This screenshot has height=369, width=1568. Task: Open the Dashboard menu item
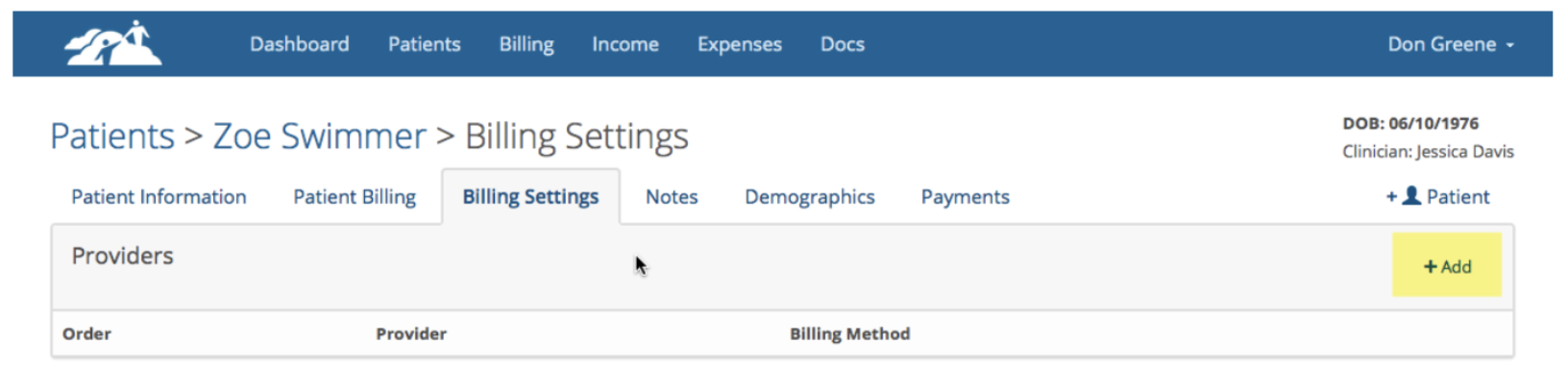pyautogui.click(x=300, y=44)
